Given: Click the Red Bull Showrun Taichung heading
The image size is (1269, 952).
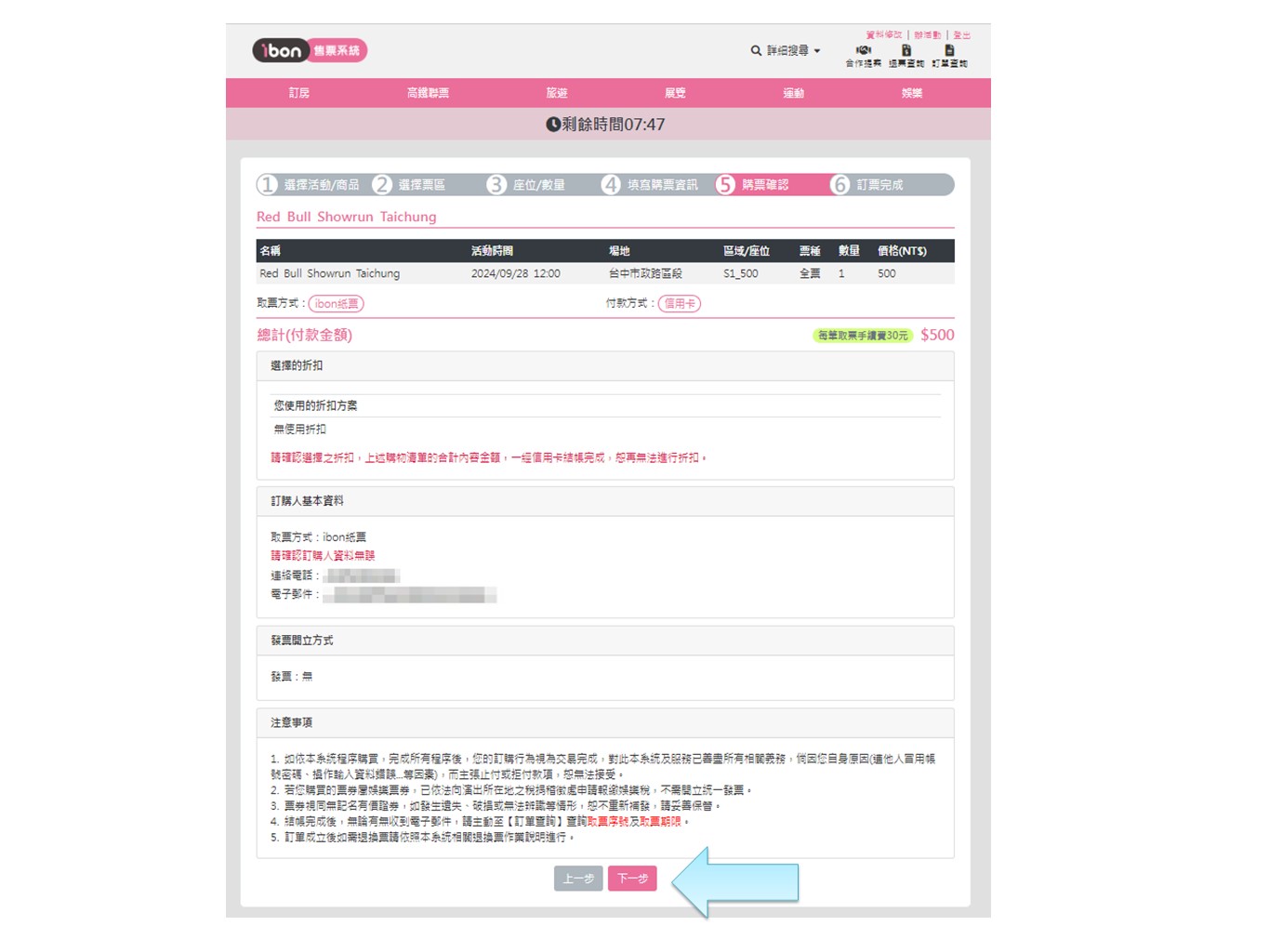Looking at the screenshot, I should (347, 217).
